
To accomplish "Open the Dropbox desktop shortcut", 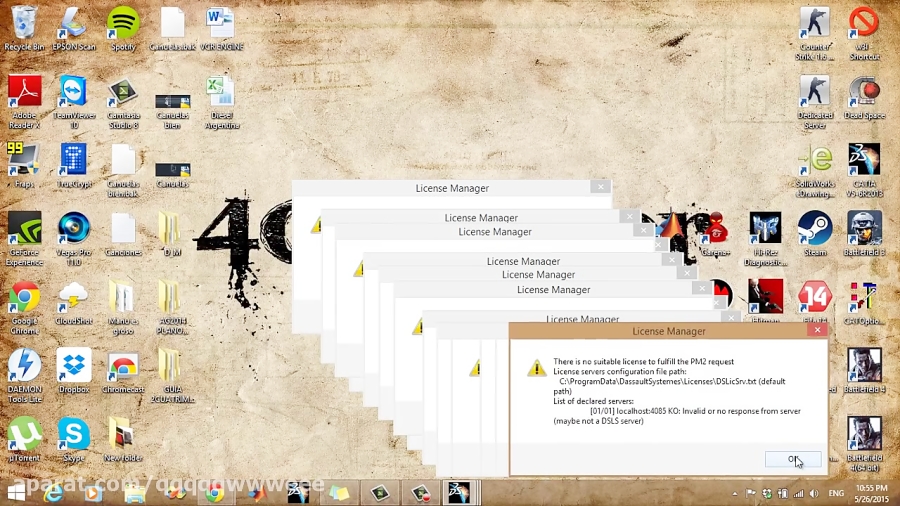I will pos(74,366).
